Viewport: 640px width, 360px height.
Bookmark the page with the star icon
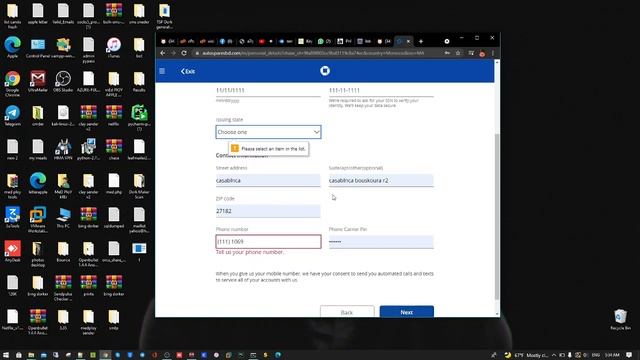pyautogui.click(x=458, y=53)
